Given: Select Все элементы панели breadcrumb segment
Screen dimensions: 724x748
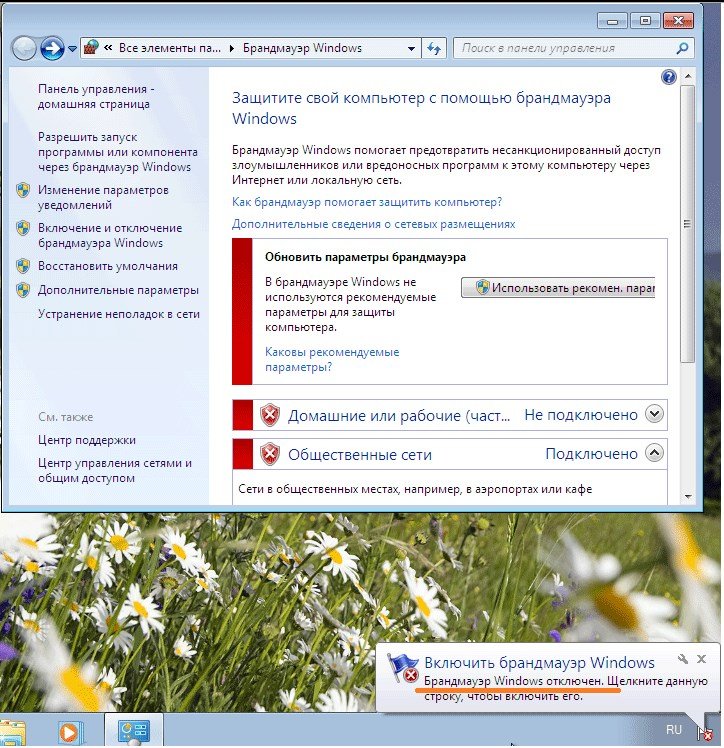Looking at the screenshot, I should (169, 48).
